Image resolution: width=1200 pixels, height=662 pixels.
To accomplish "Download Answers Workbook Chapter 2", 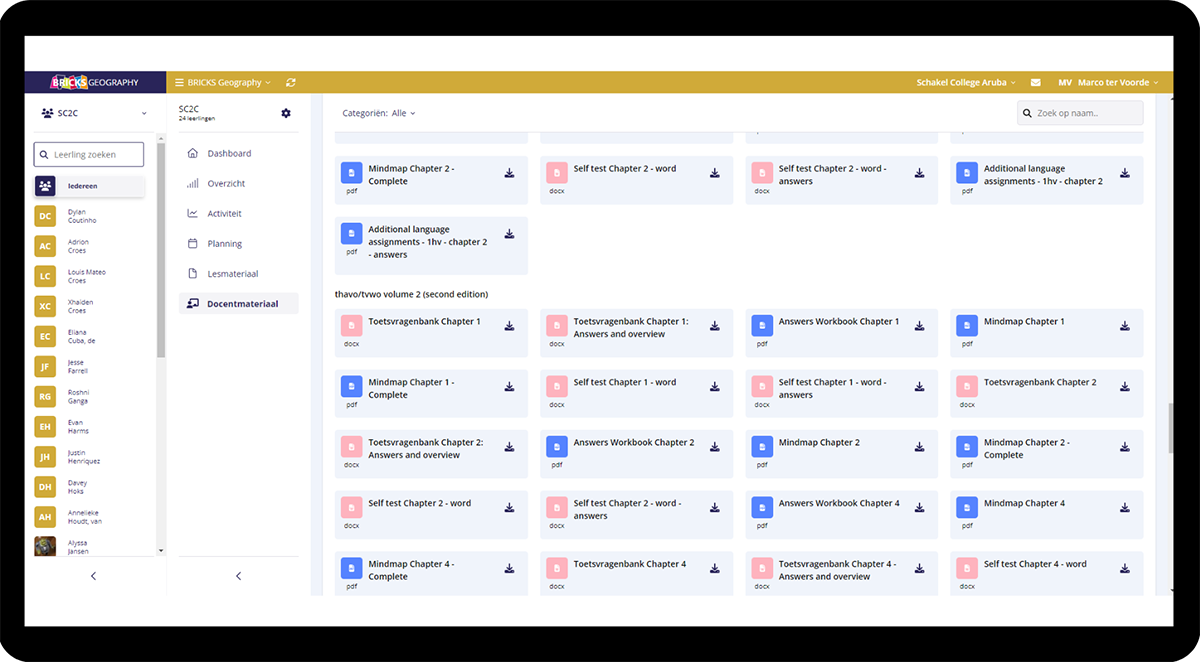I will coord(714,447).
